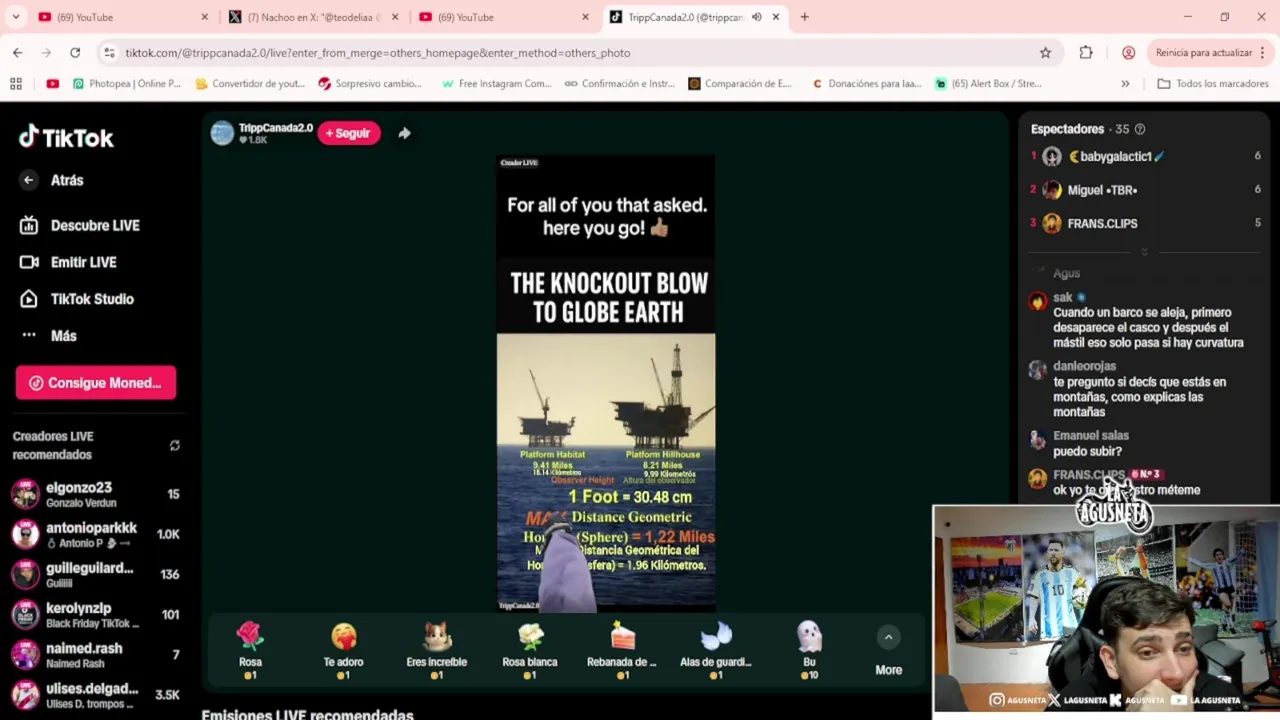Image resolution: width=1280 pixels, height=720 pixels.
Task: Open FRANS.CLIPS top viewer entry
Action: [1145, 224]
